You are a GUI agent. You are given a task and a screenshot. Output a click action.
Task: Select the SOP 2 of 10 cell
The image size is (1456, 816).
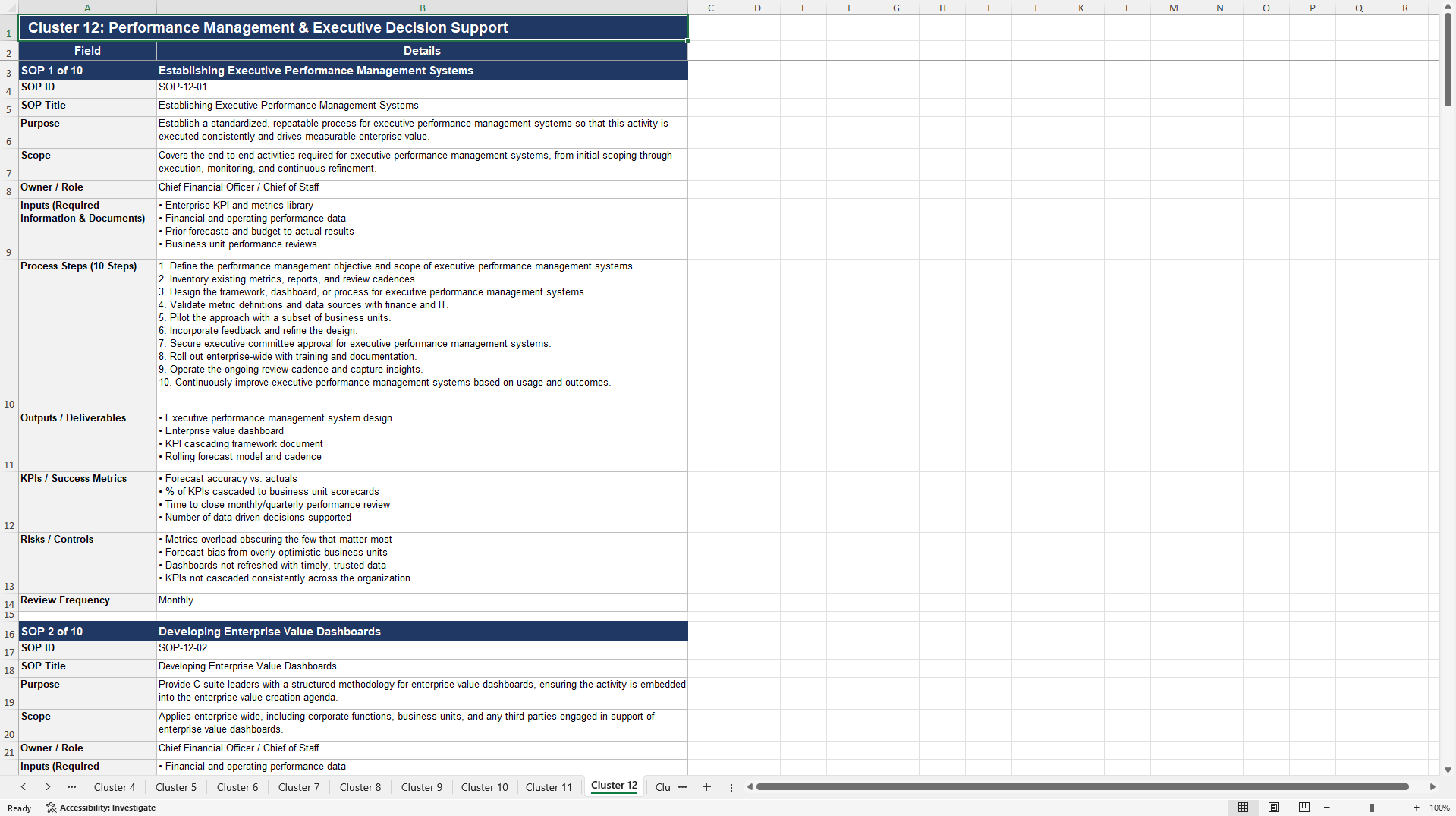(x=87, y=631)
